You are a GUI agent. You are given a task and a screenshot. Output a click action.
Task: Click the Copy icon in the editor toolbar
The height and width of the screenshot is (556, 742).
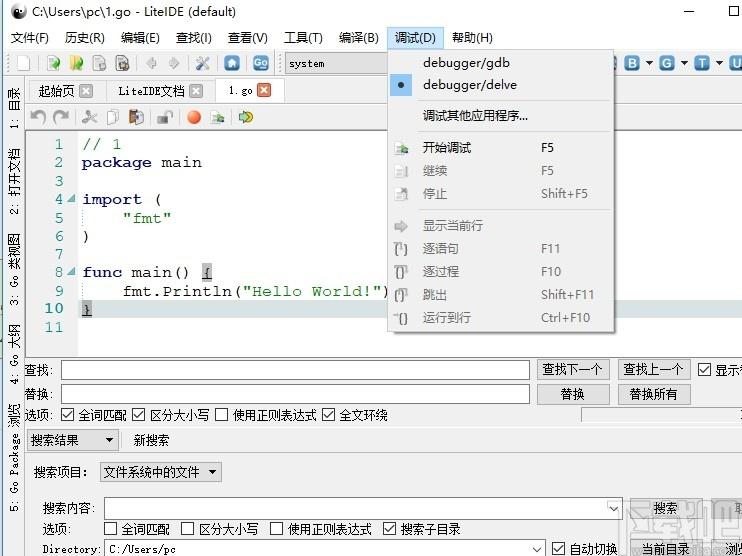(x=113, y=117)
